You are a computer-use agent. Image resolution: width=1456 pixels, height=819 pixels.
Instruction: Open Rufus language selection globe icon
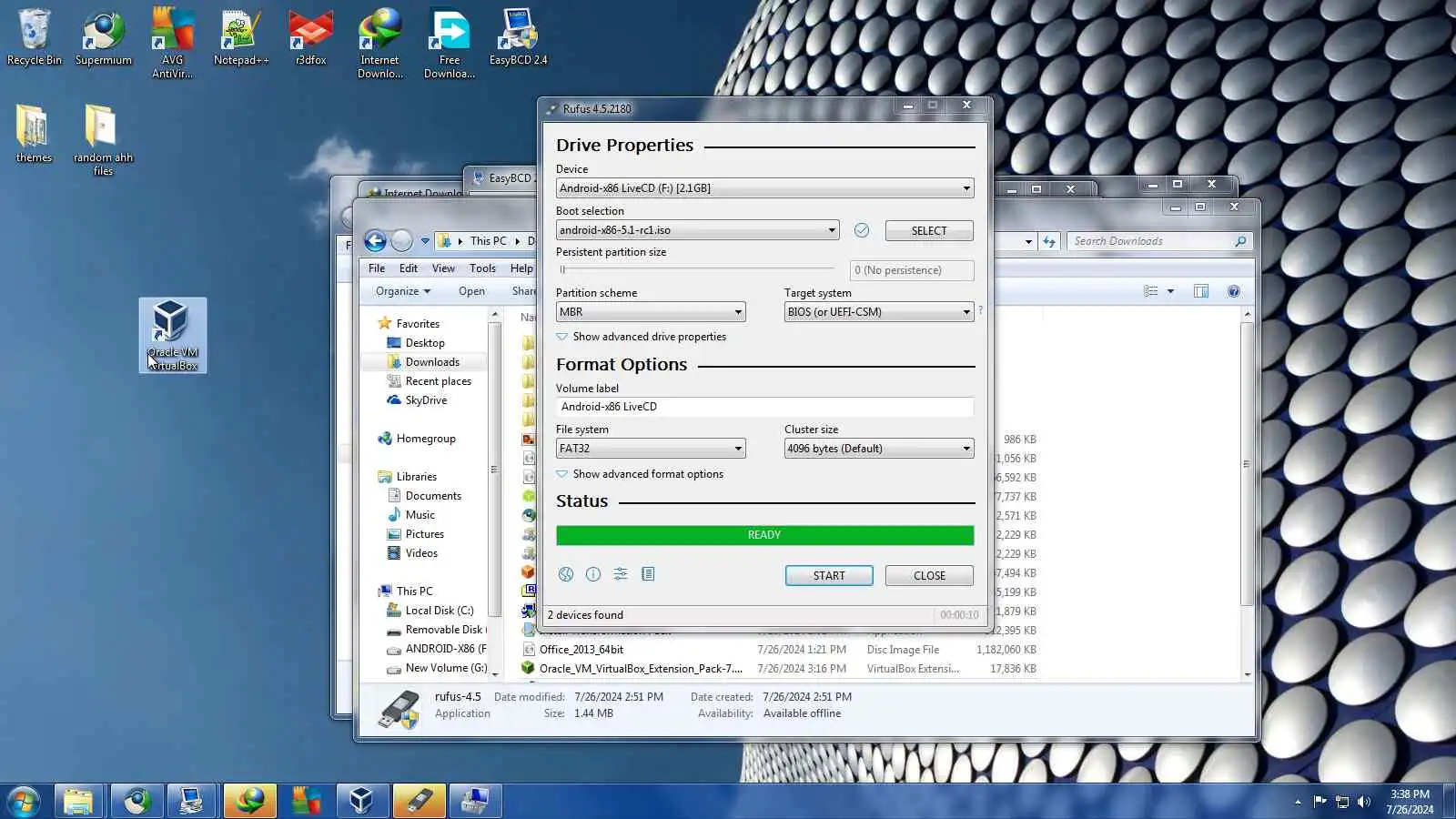[x=566, y=574]
